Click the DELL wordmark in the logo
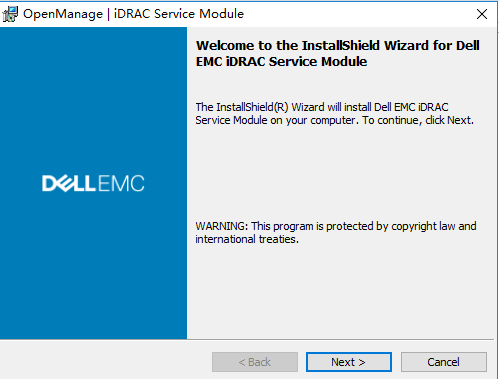This screenshot has width=499, height=379. [69, 183]
